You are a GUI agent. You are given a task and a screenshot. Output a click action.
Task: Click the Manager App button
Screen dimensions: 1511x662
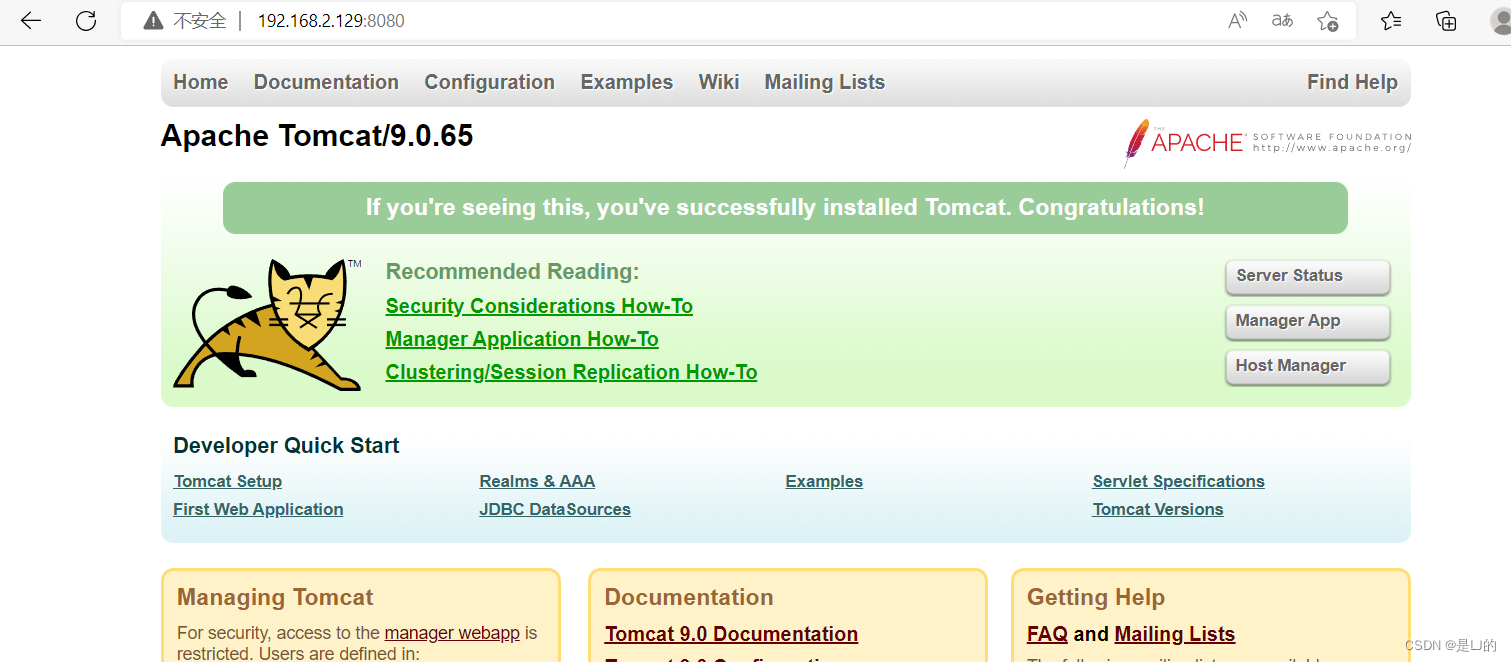(x=1308, y=322)
